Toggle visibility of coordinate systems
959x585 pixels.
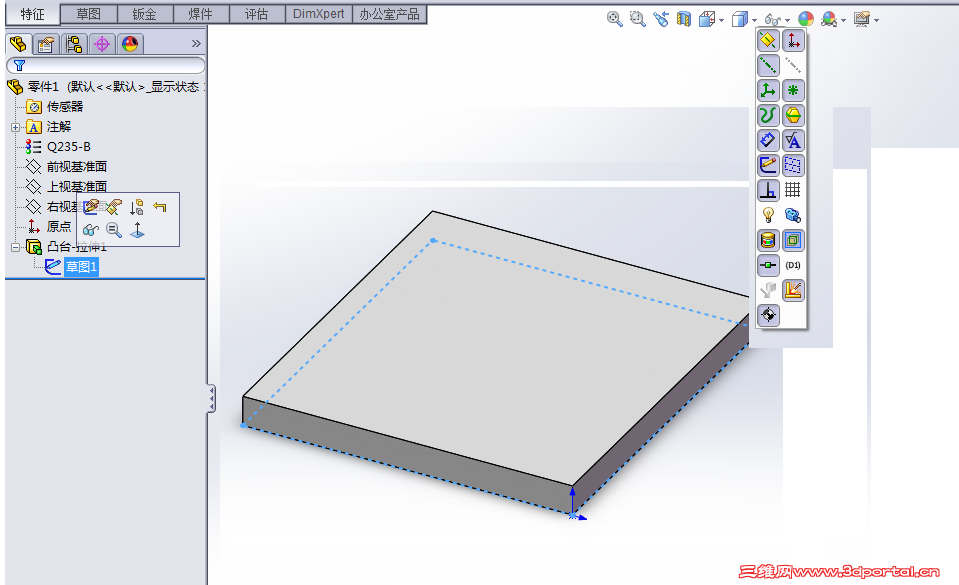pyautogui.click(x=768, y=91)
